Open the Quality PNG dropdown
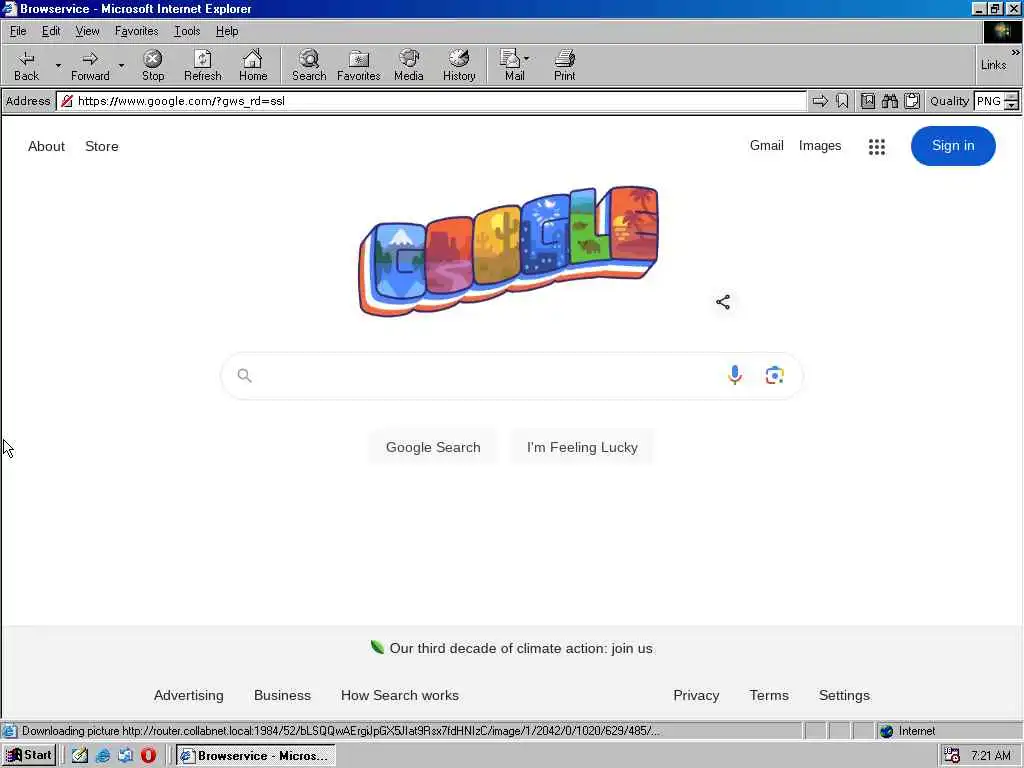 click(x=1011, y=101)
